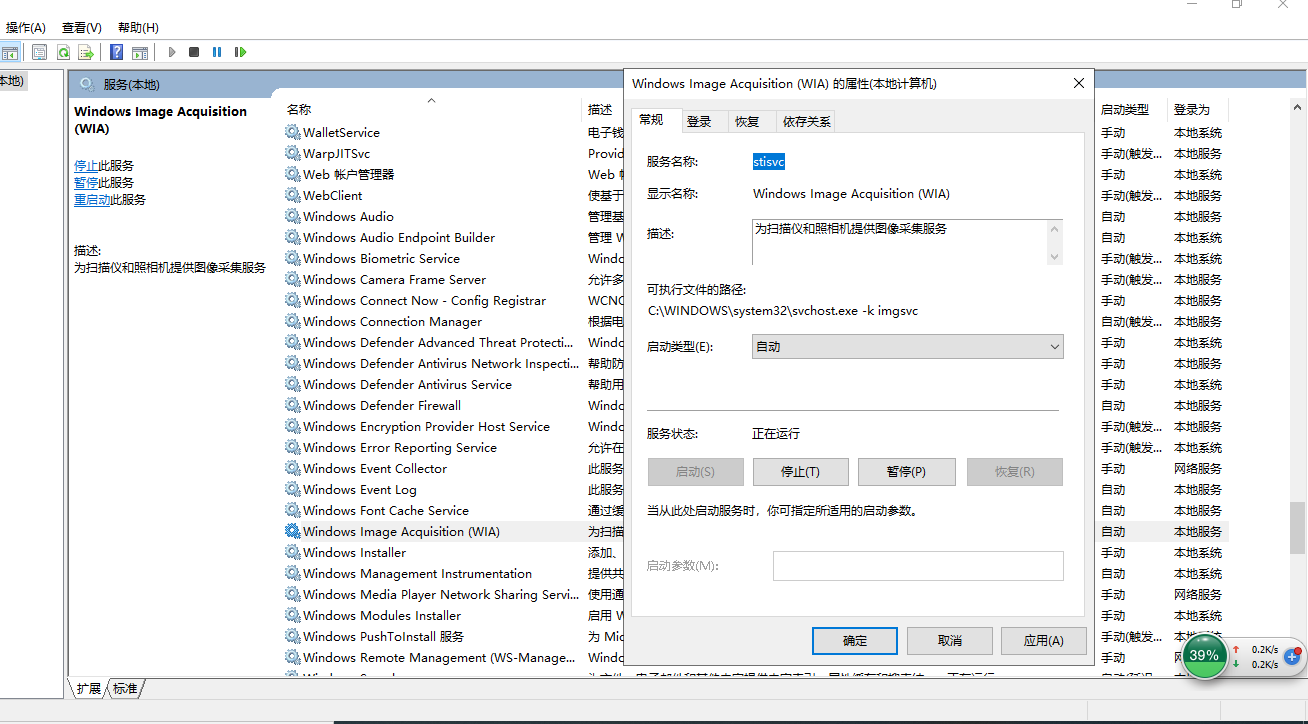
Task: Switch to the 扩展 view tab at bottom
Action: click(89, 688)
